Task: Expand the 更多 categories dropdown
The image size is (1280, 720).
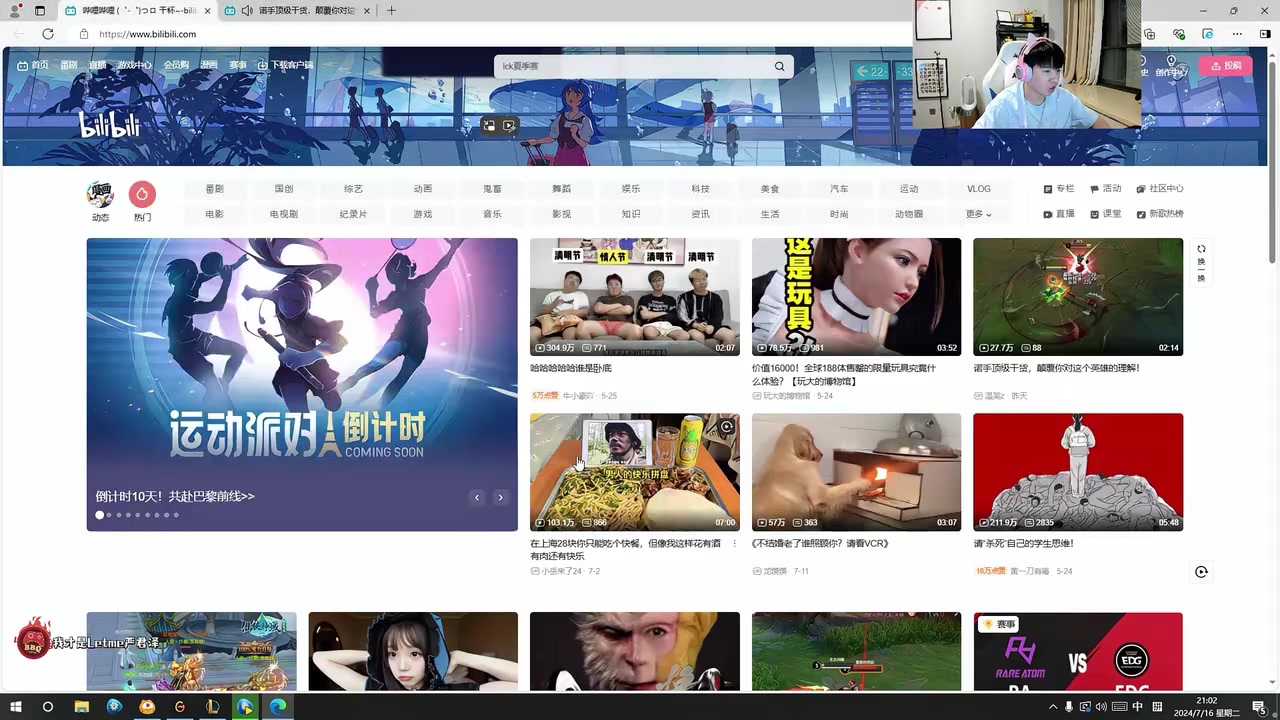Action: point(978,214)
